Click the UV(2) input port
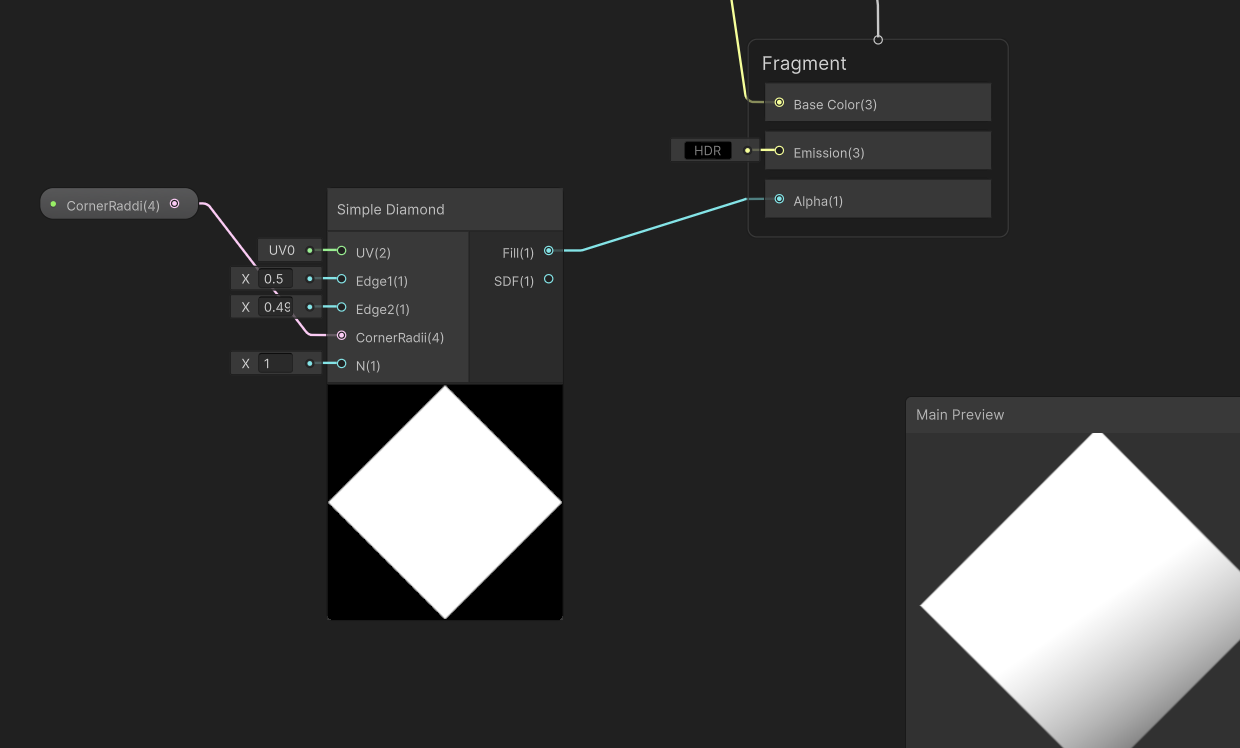 342,251
